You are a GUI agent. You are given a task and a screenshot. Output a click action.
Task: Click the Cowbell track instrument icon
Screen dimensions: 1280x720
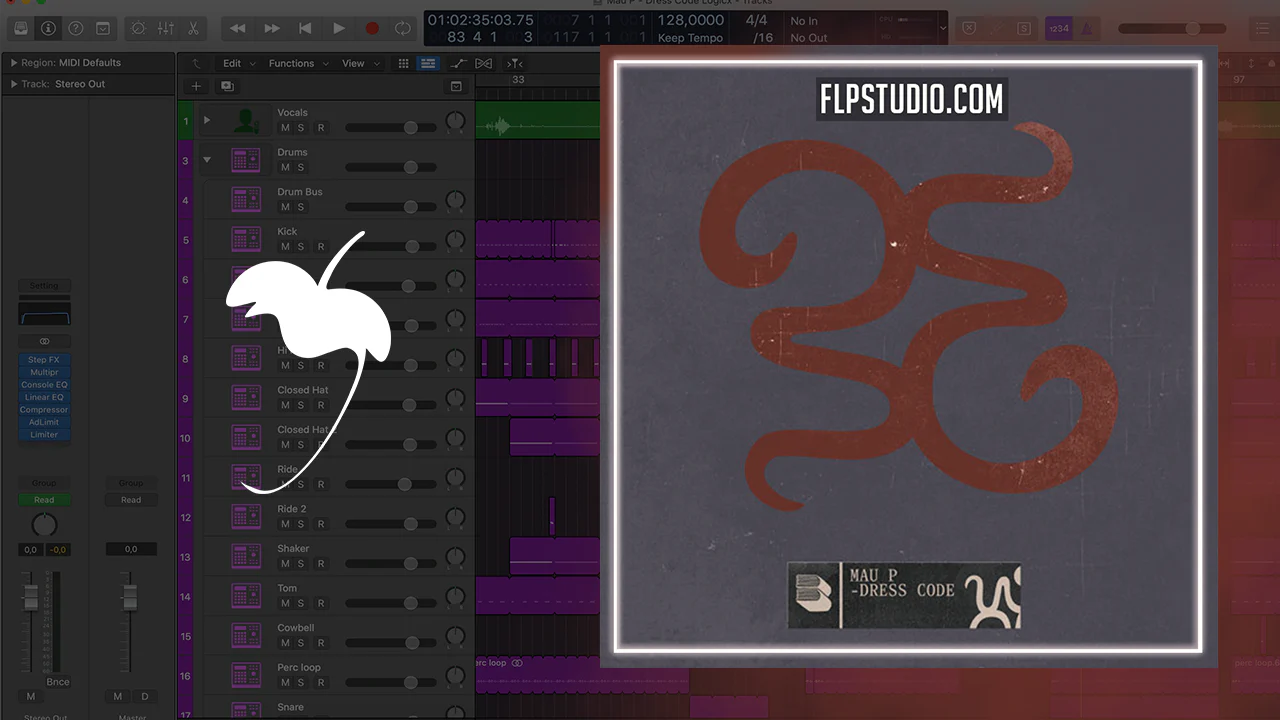(246, 635)
